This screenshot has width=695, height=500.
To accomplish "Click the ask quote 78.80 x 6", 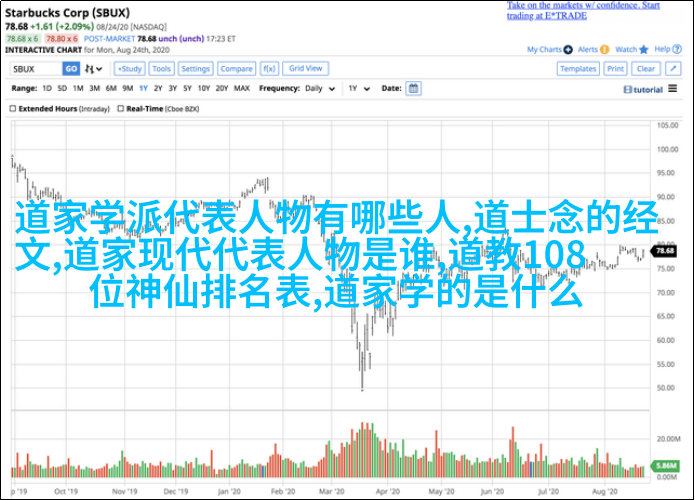I will click(x=62, y=39).
